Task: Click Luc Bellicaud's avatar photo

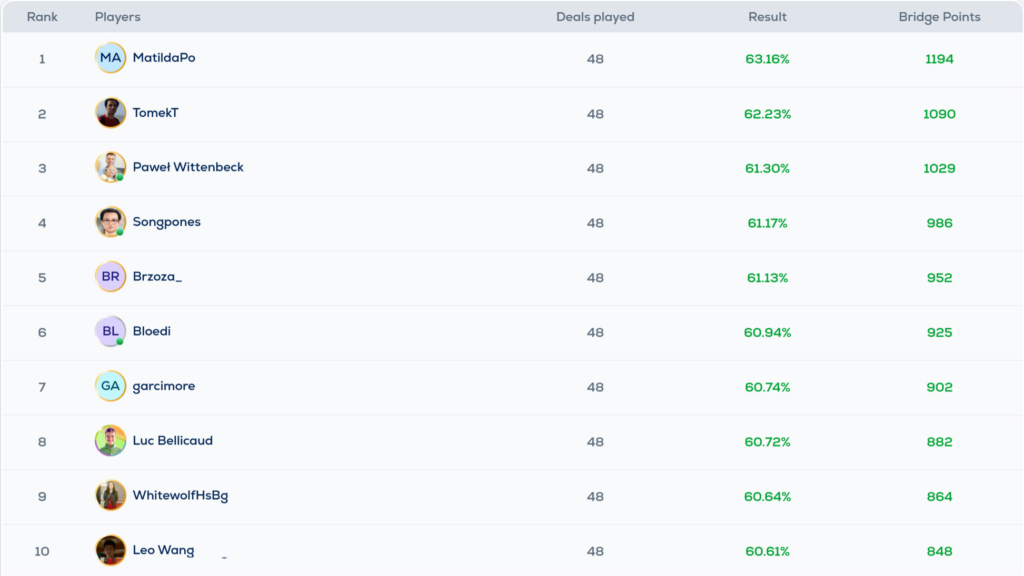Action: tap(110, 441)
